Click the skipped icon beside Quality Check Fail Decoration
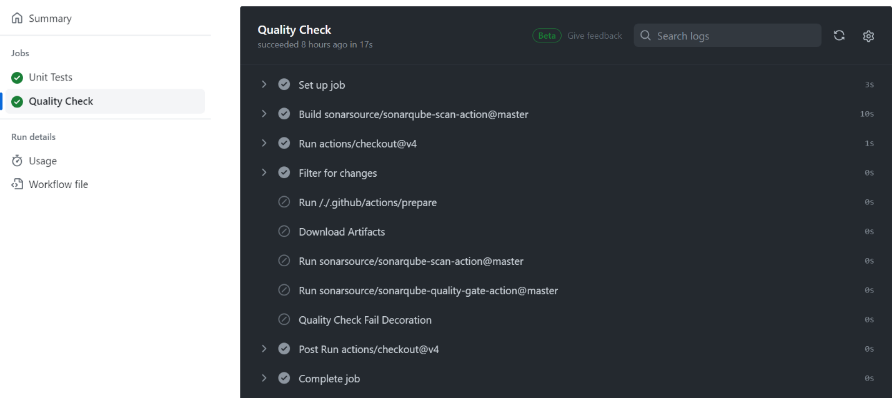Image resolution: width=894 pixels, height=398 pixels. coord(284,320)
